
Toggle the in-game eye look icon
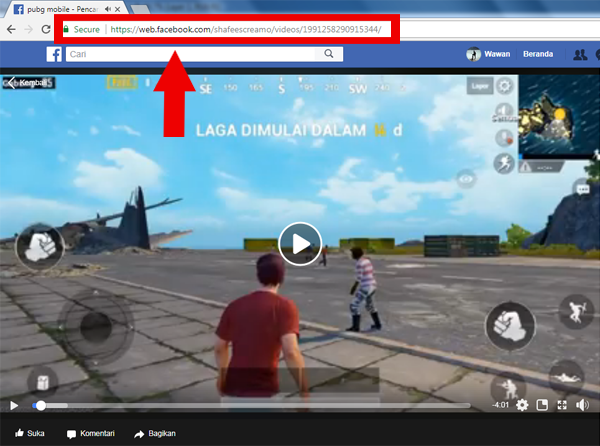click(x=466, y=179)
